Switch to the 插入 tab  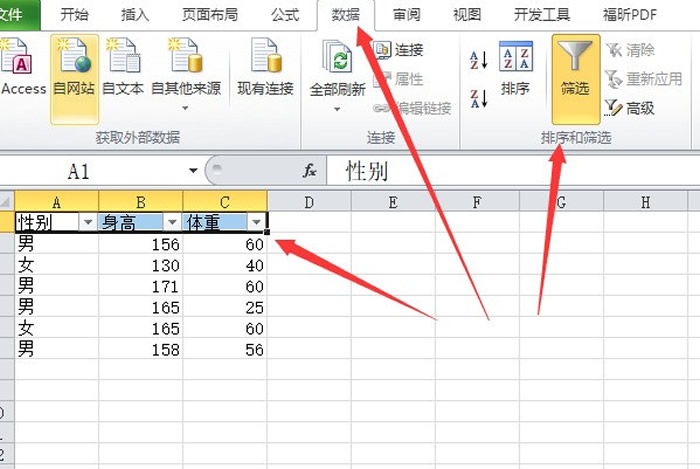(x=135, y=15)
